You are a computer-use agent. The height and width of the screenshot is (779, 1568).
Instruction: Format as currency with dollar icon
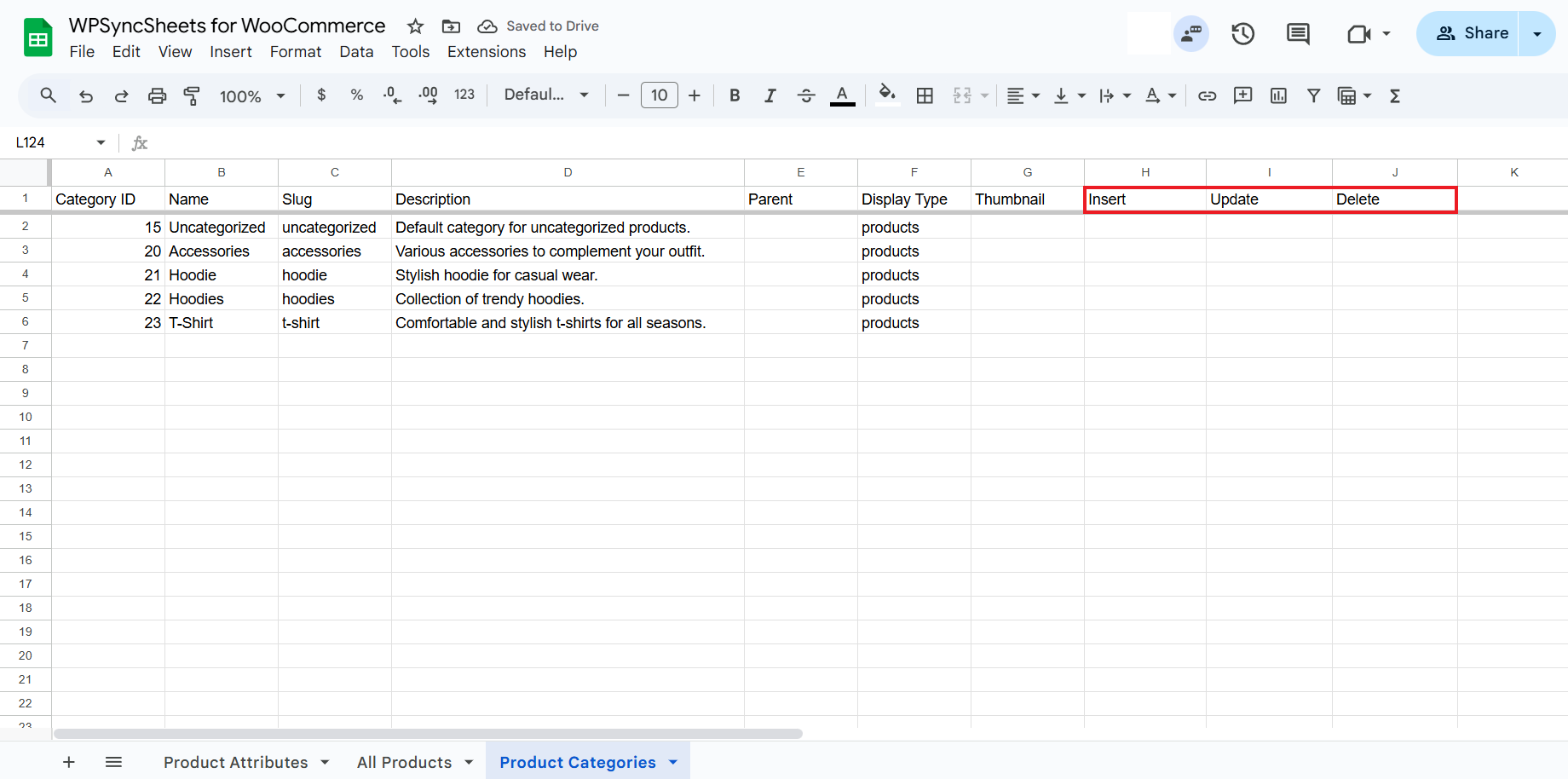(321, 95)
